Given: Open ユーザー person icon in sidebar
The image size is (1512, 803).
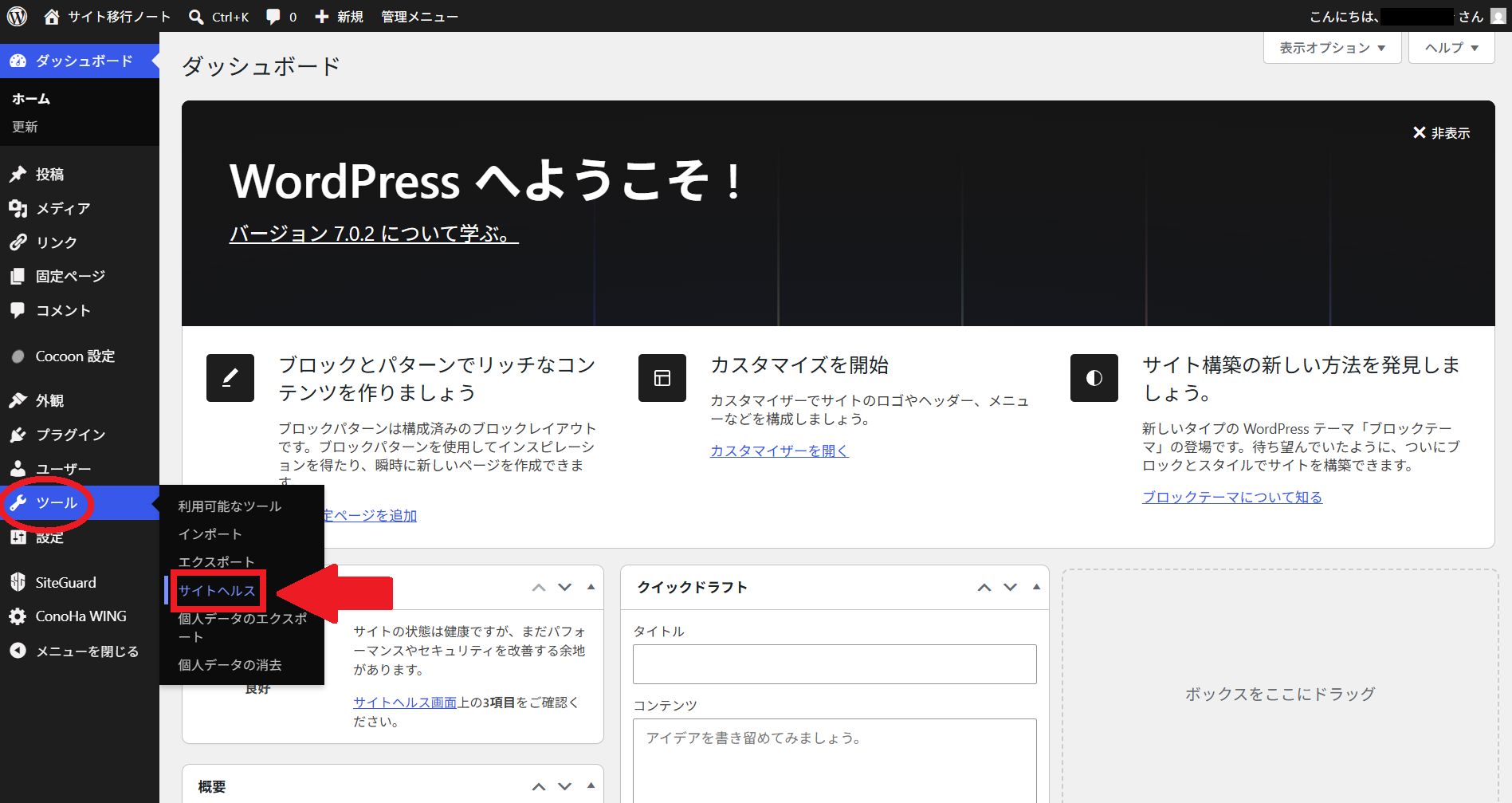Looking at the screenshot, I should [18, 469].
